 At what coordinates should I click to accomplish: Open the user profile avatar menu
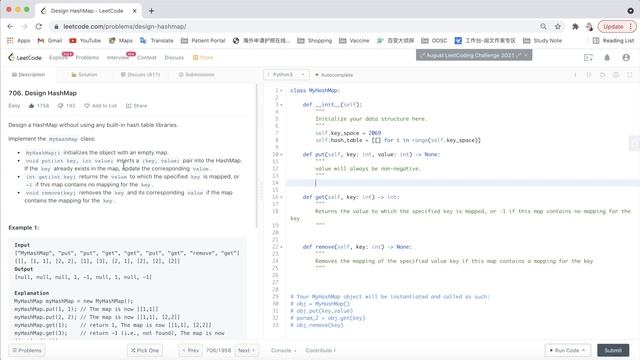(x=626, y=58)
